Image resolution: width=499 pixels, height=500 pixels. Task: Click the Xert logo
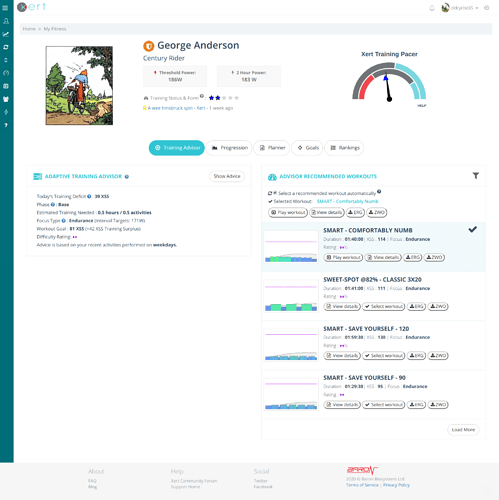[31, 7]
